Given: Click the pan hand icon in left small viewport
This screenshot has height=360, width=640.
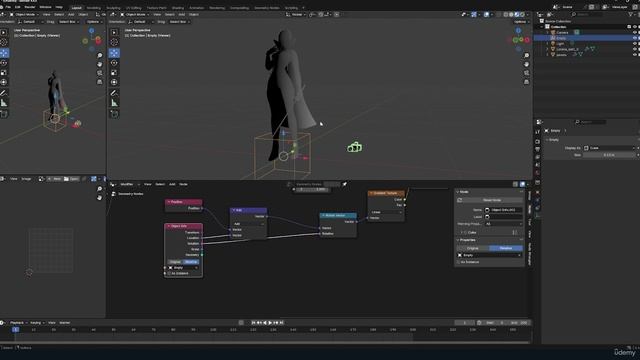Looking at the screenshot, I should 100,64.
